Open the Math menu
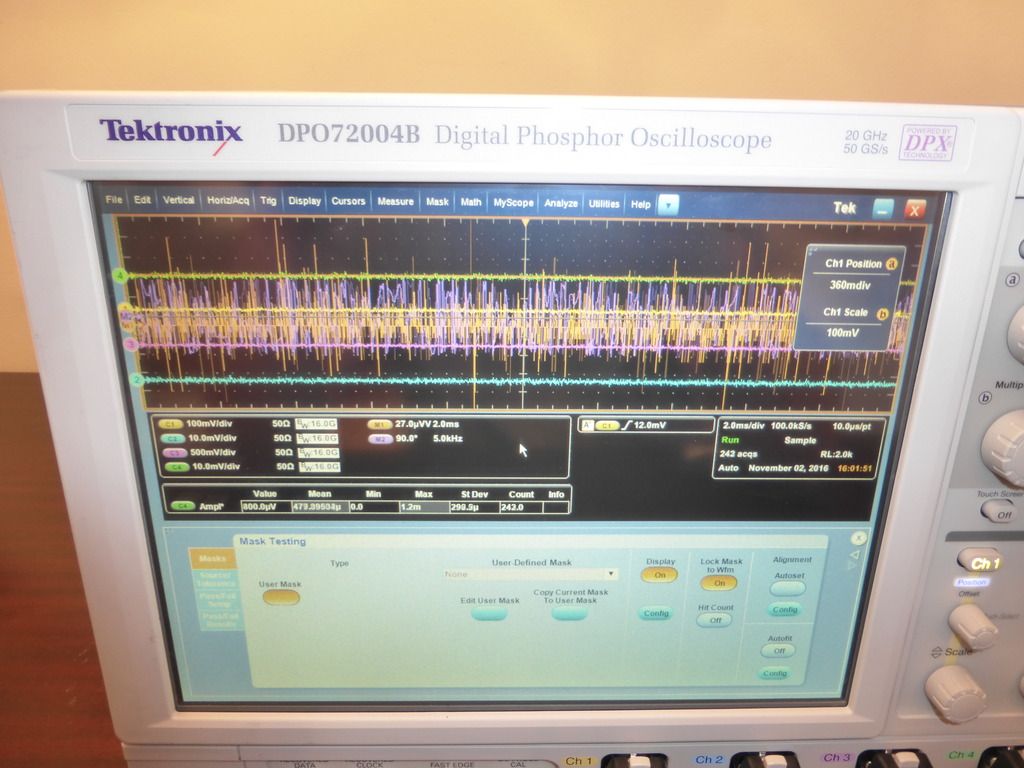 point(471,202)
